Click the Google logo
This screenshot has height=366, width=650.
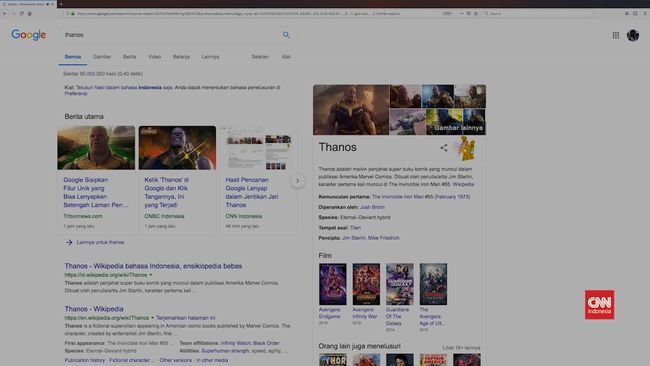coord(29,35)
